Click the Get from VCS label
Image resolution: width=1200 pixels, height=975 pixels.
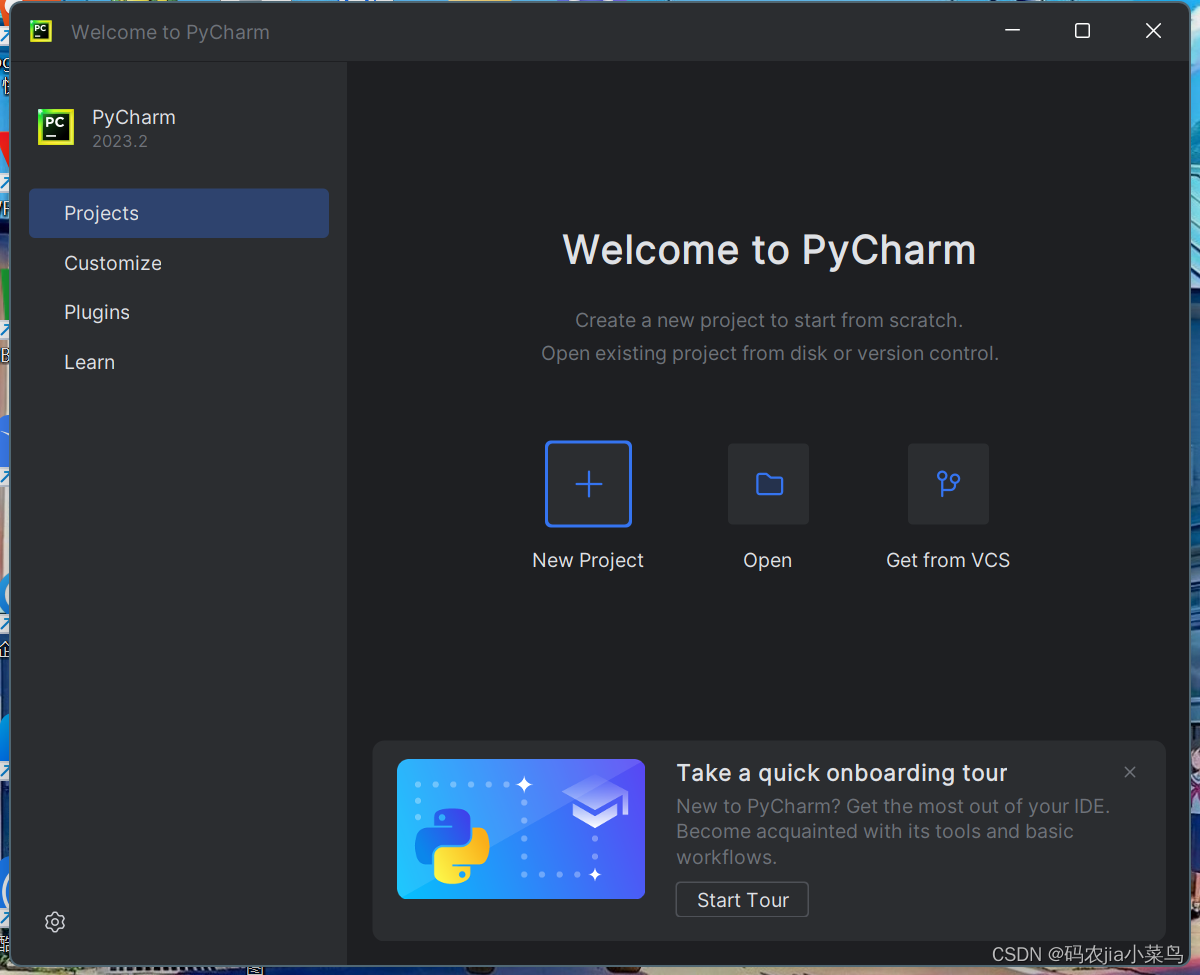tap(948, 560)
